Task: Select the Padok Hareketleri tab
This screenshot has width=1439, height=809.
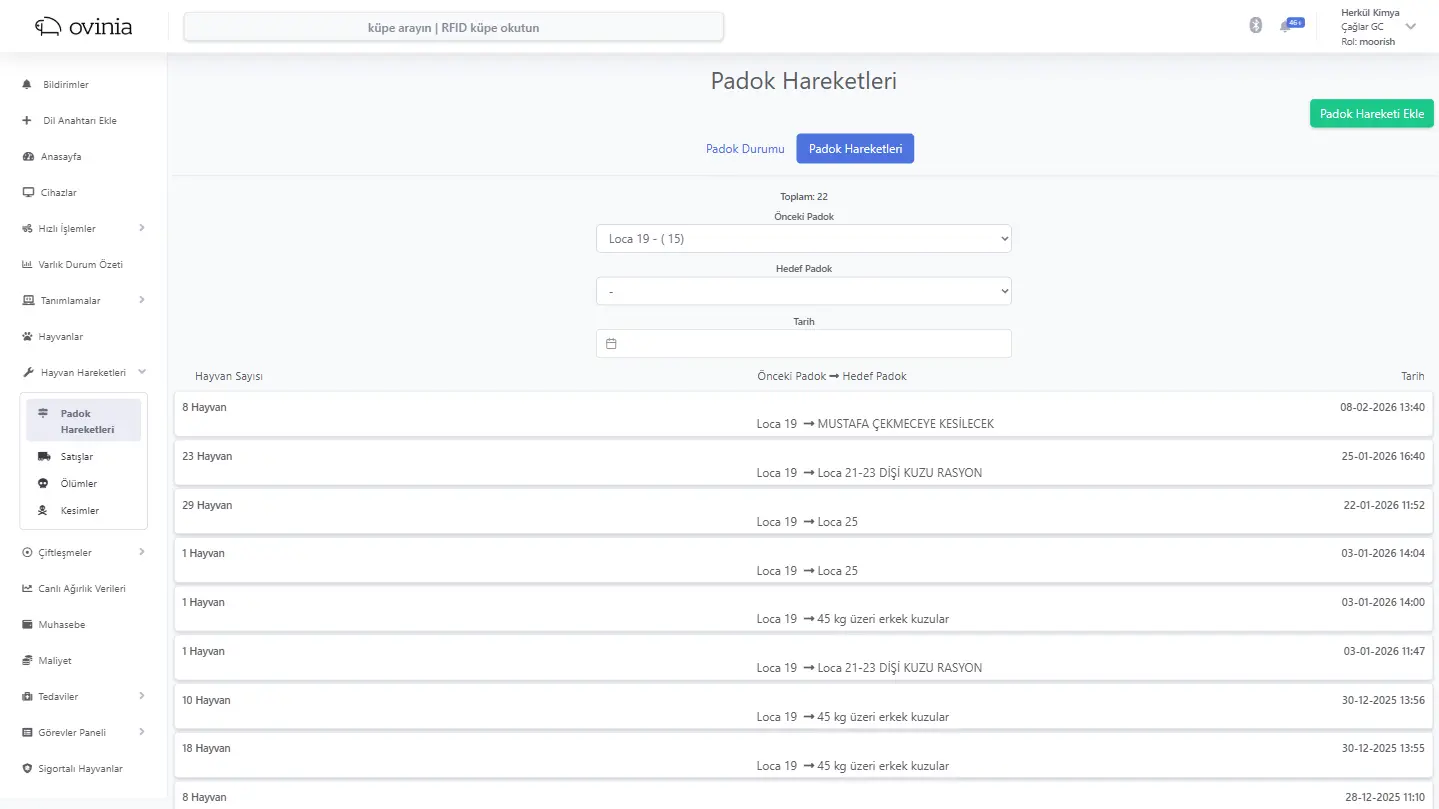Action: [x=855, y=149]
